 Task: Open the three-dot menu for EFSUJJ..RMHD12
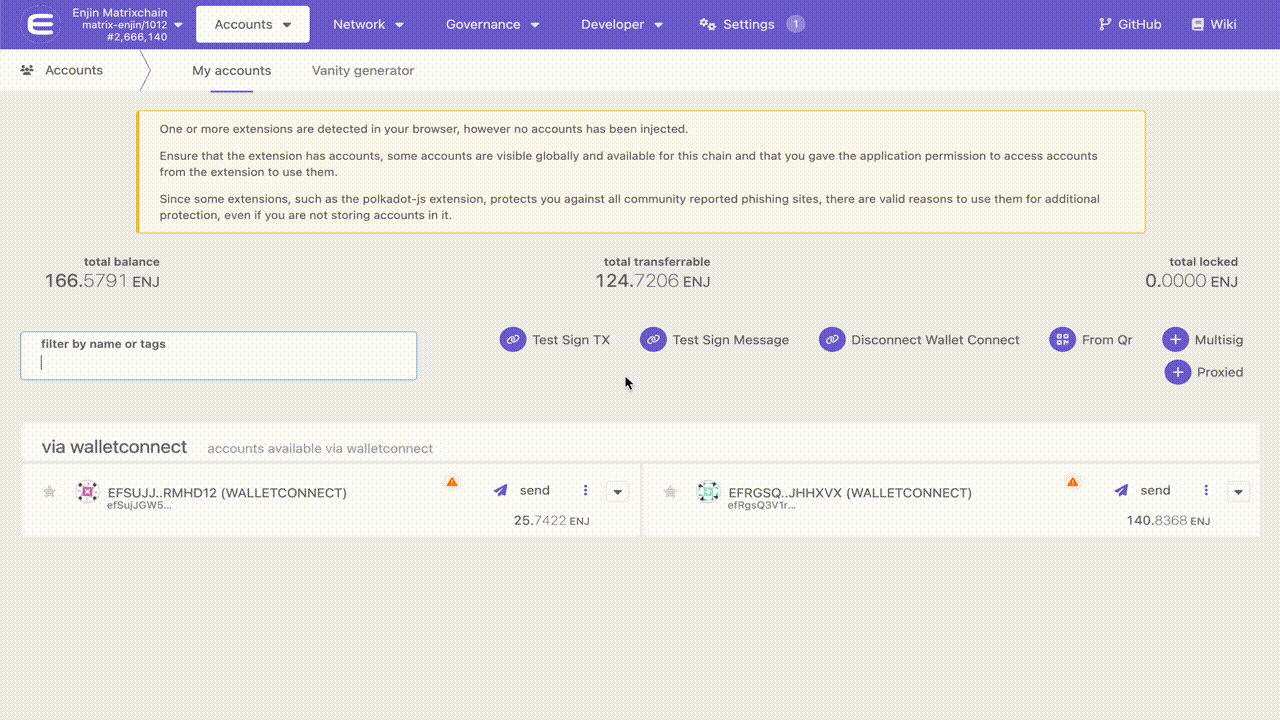[586, 490]
